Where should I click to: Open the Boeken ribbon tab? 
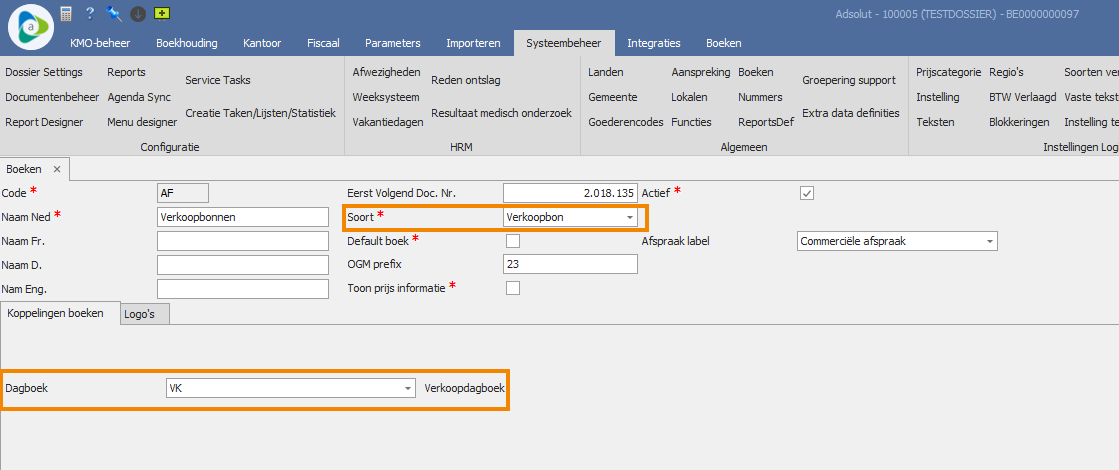tap(724, 43)
